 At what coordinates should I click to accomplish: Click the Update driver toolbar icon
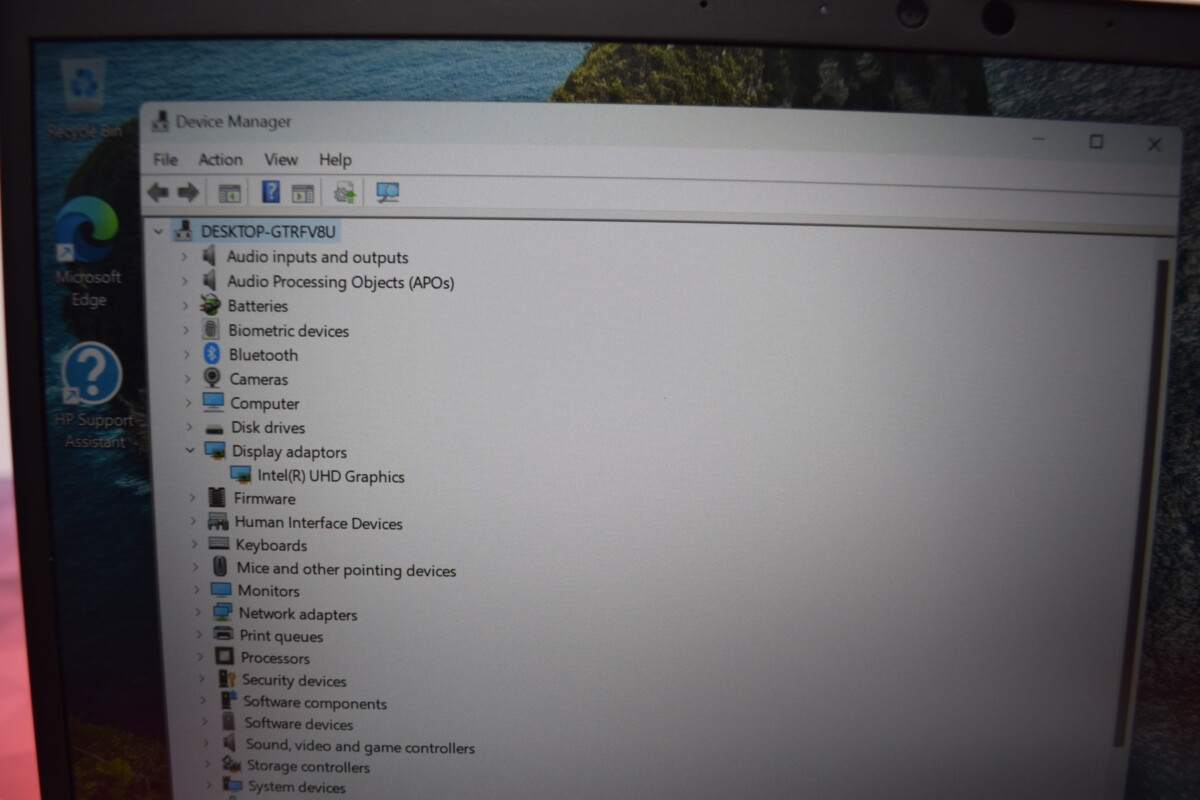coord(345,192)
